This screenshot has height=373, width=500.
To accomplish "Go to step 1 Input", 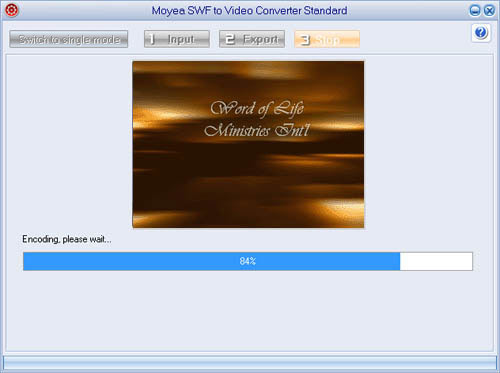I will point(177,39).
